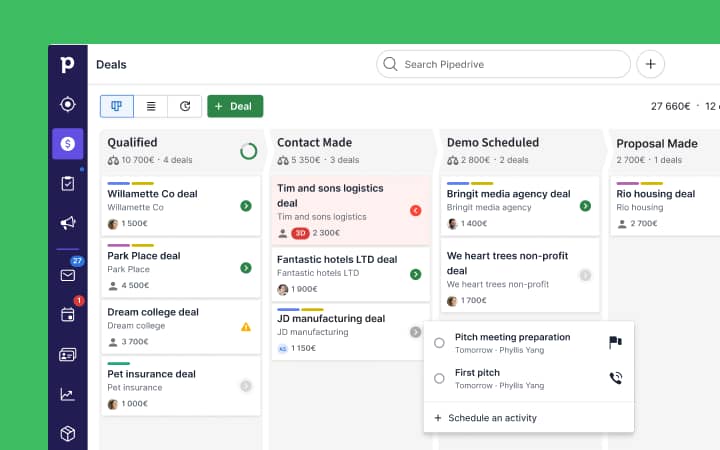This screenshot has height=450, width=720.
Task: Click the Pipedrive logo in sidebar
Action: [x=67, y=64]
